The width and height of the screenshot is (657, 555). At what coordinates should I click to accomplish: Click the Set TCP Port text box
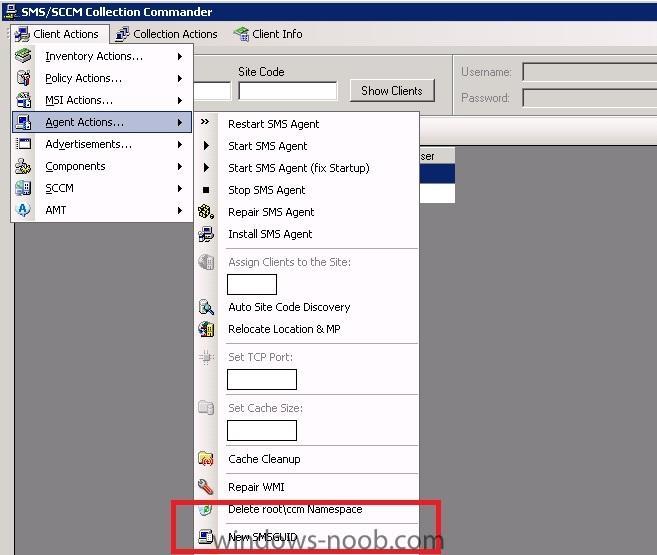(x=262, y=379)
